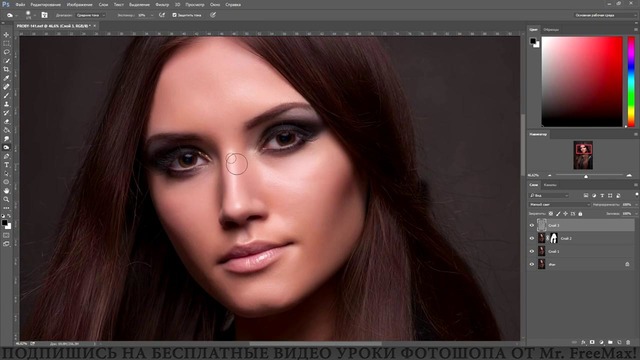Open the layer Fill dropdown arrow
Viewport: 640px width, 360px height.
636,213
